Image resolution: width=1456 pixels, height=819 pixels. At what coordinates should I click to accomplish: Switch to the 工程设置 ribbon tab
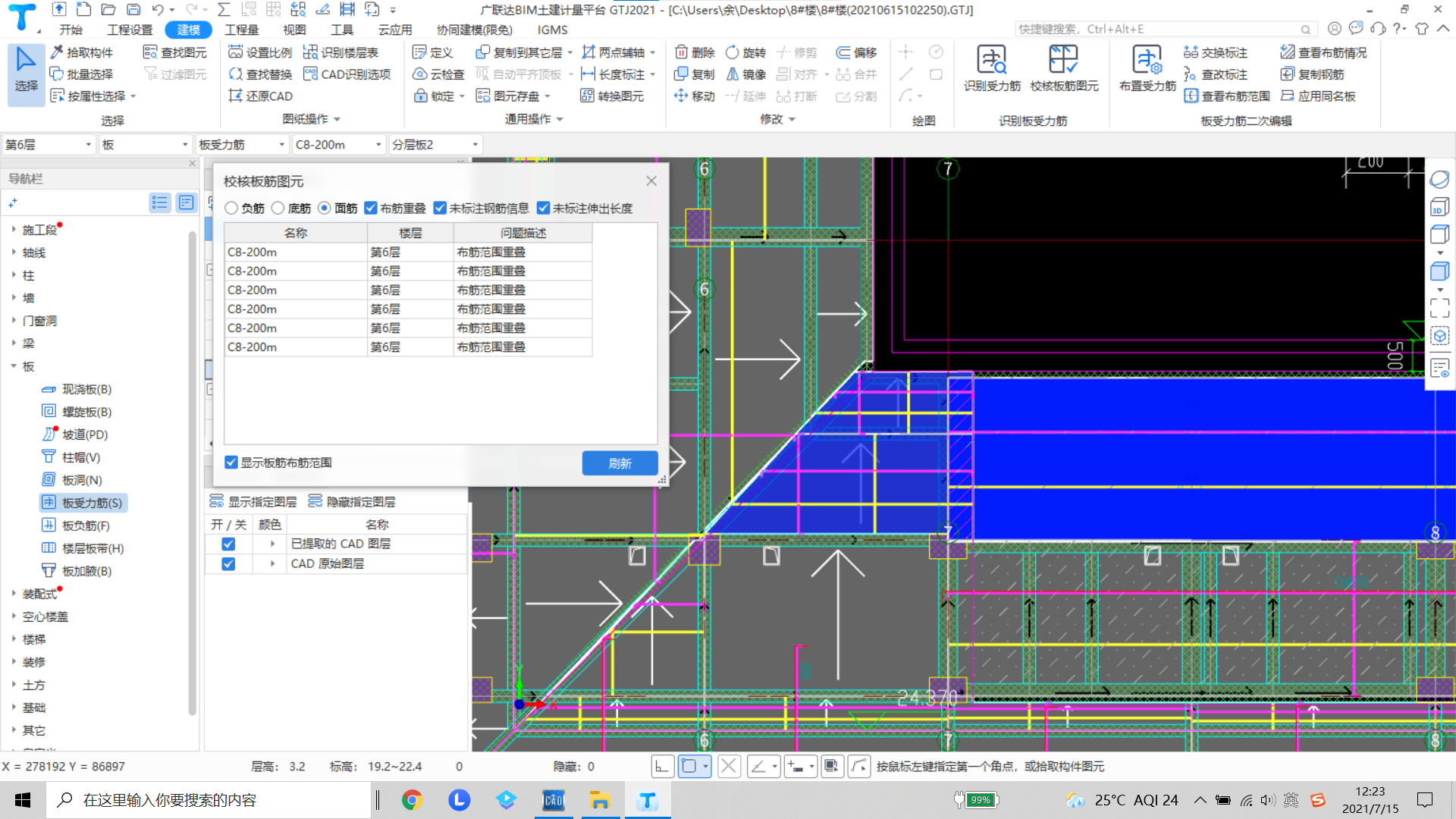click(130, 30)
